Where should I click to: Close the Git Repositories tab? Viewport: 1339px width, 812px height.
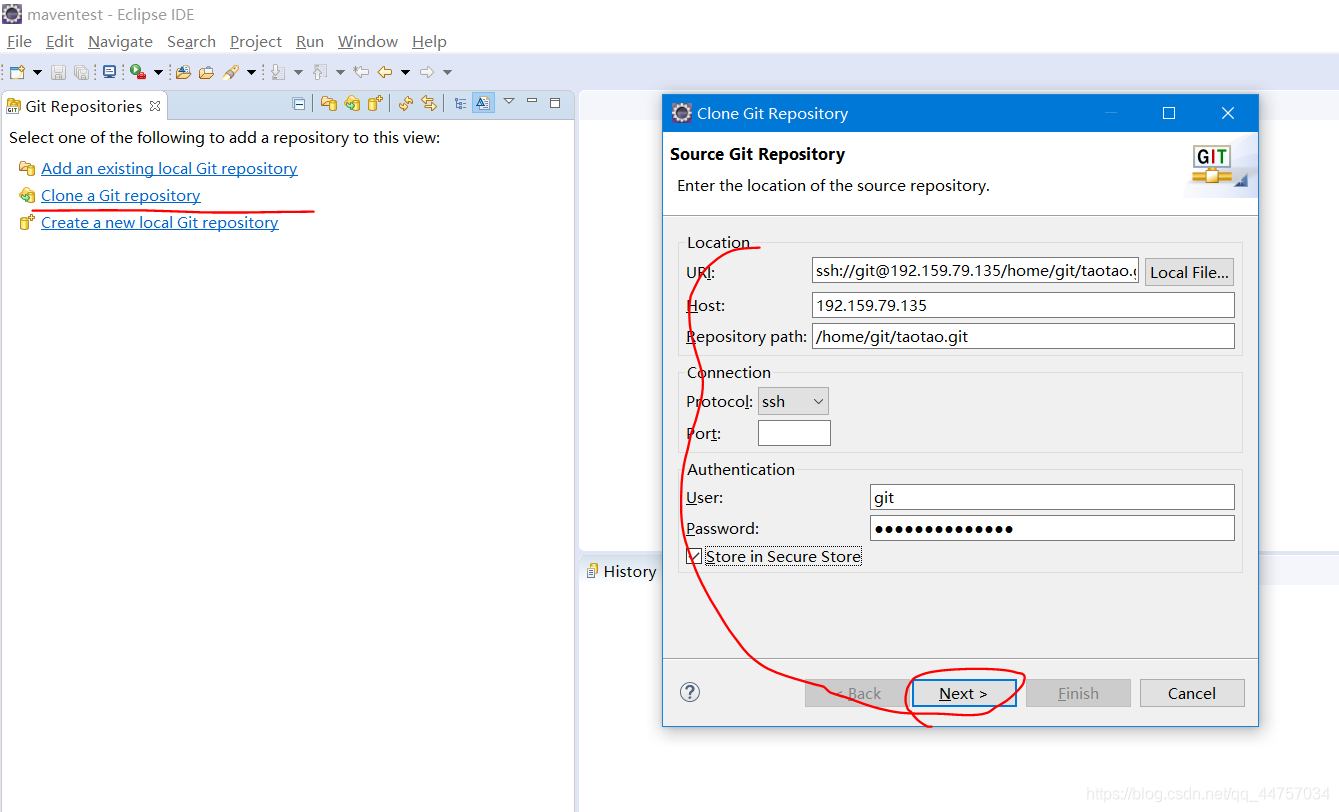click(x=154, y=105)
